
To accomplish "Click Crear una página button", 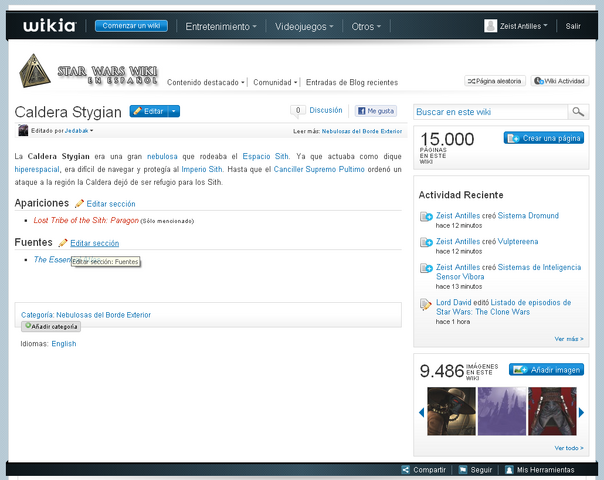I will click(x=544, y=138).
